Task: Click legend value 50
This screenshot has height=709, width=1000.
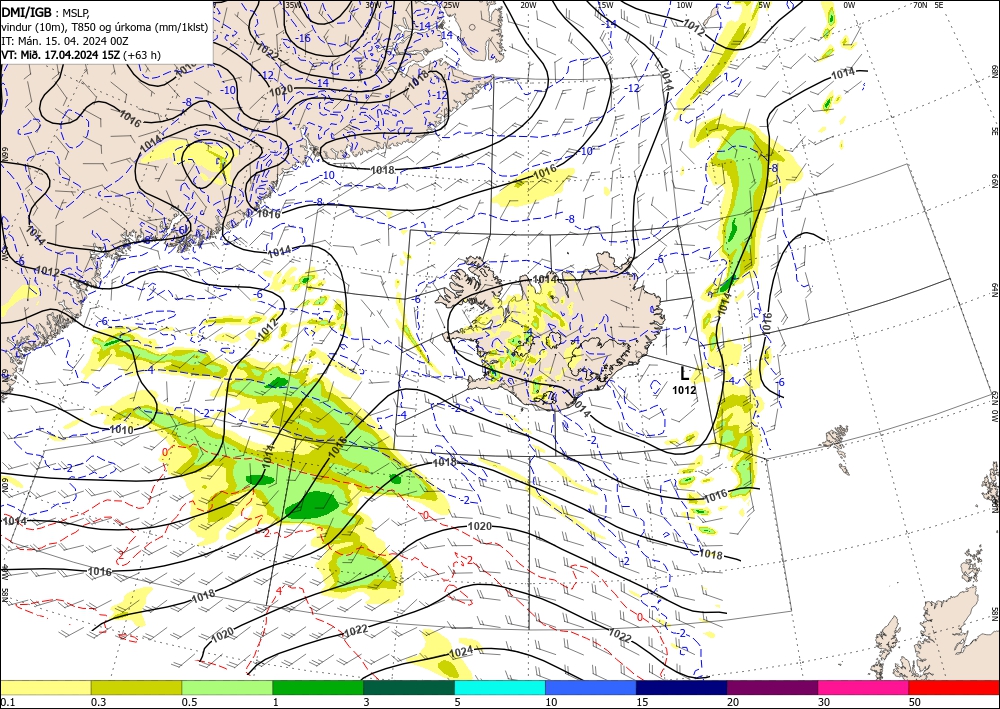Action: (915, 702)
